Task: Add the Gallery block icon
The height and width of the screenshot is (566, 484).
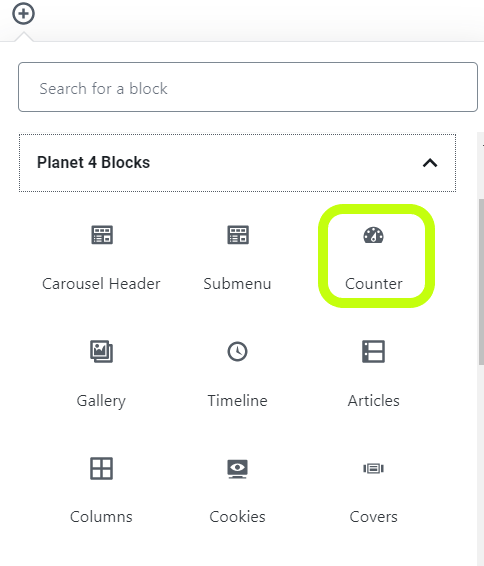Action: coord(101,351)
